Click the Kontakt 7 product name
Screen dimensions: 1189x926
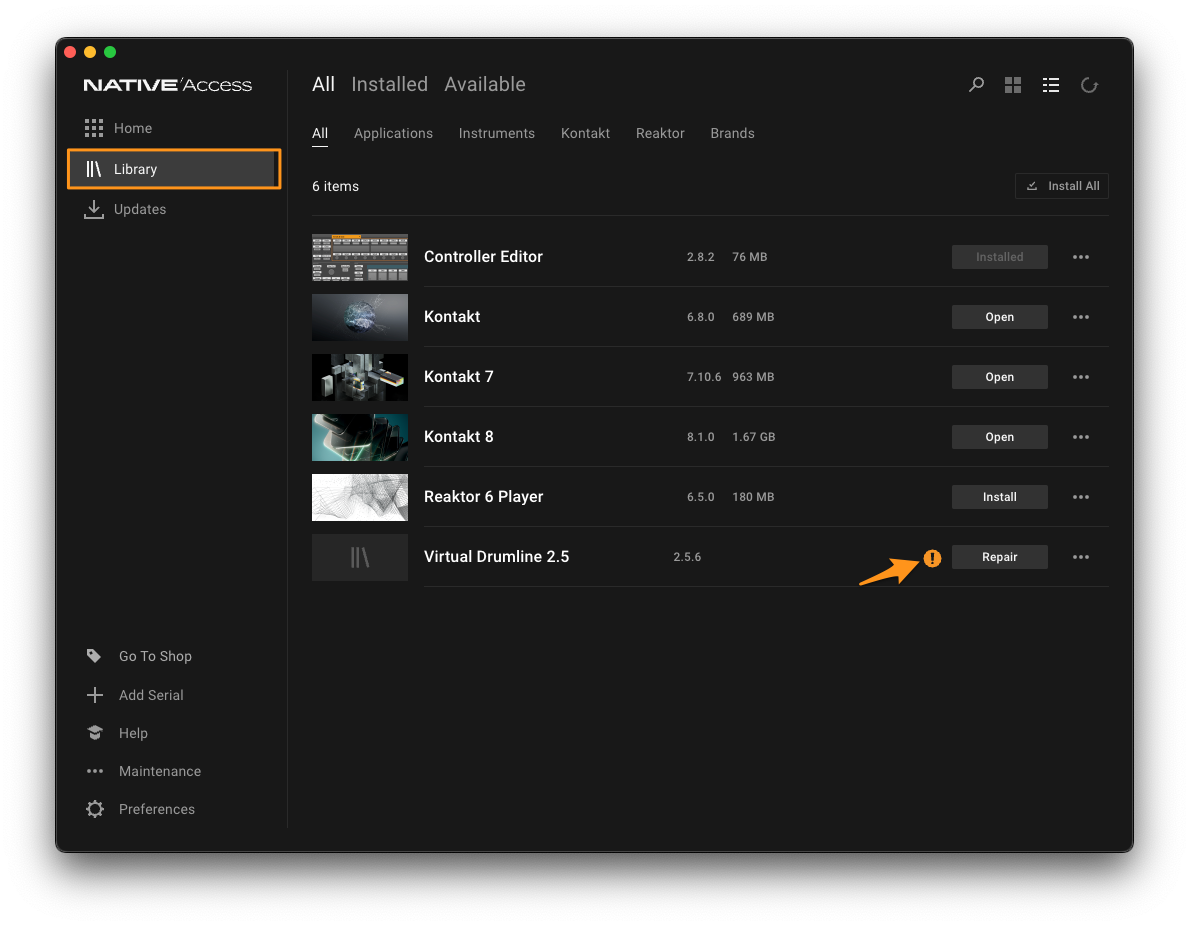[x=459, y=376]
